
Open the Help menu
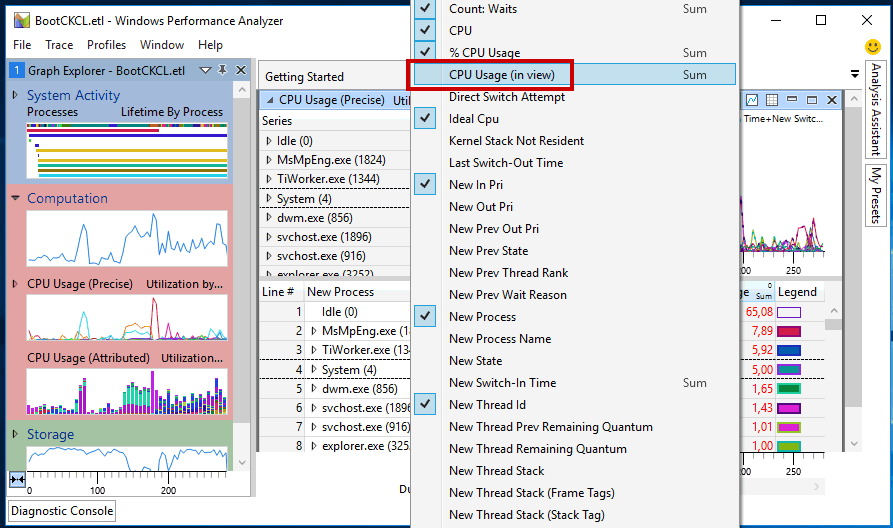[x=210, y=45]
